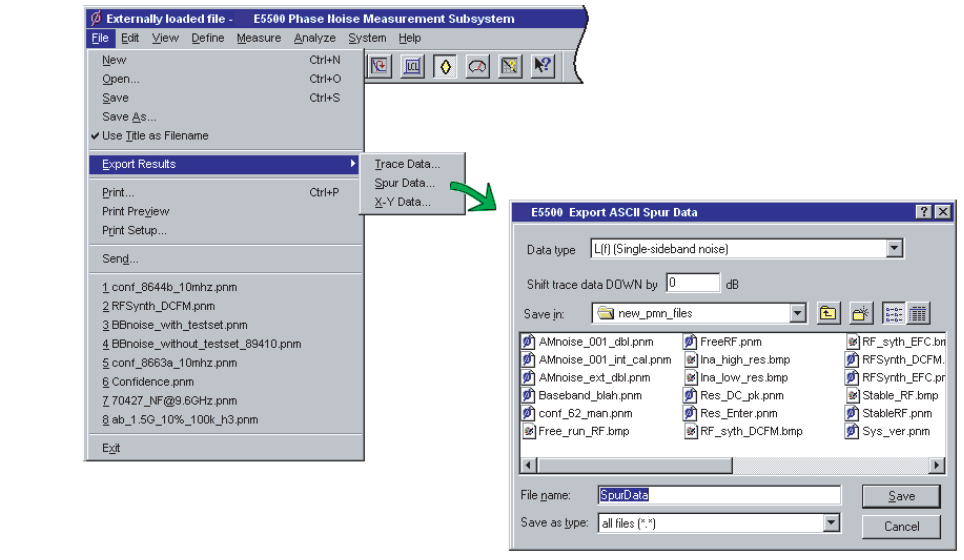Choose Open... from File menu
The height and width of the screenshot is (560, 964).
point(224,79)
